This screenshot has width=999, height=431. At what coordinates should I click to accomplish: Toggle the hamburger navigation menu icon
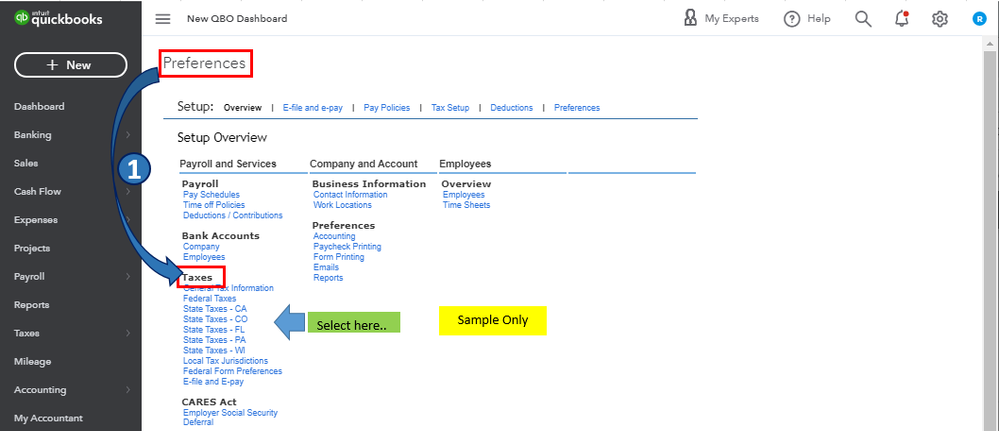coord(163,19)
